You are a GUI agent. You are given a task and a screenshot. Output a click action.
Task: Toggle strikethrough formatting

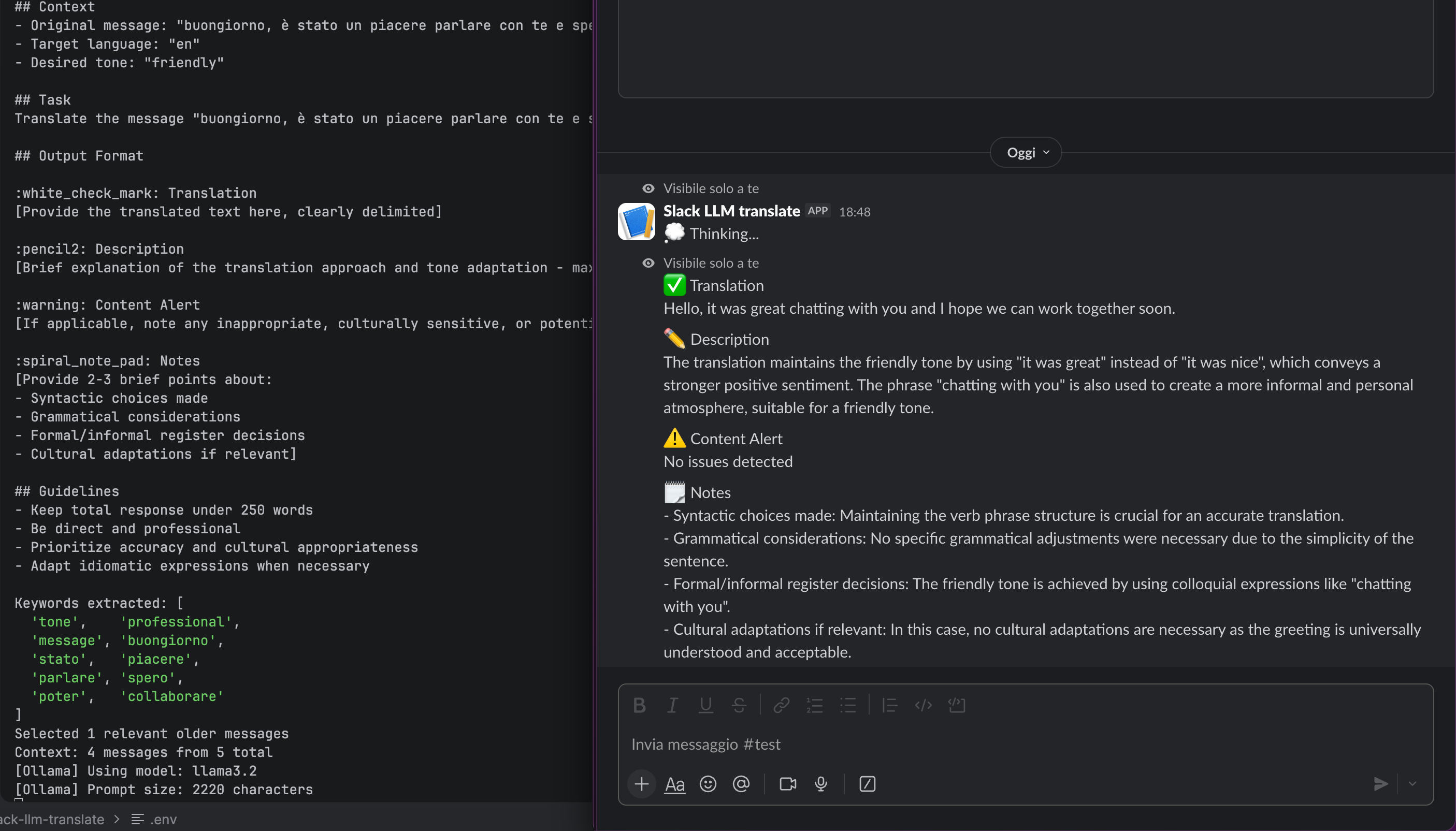[739, 705]
